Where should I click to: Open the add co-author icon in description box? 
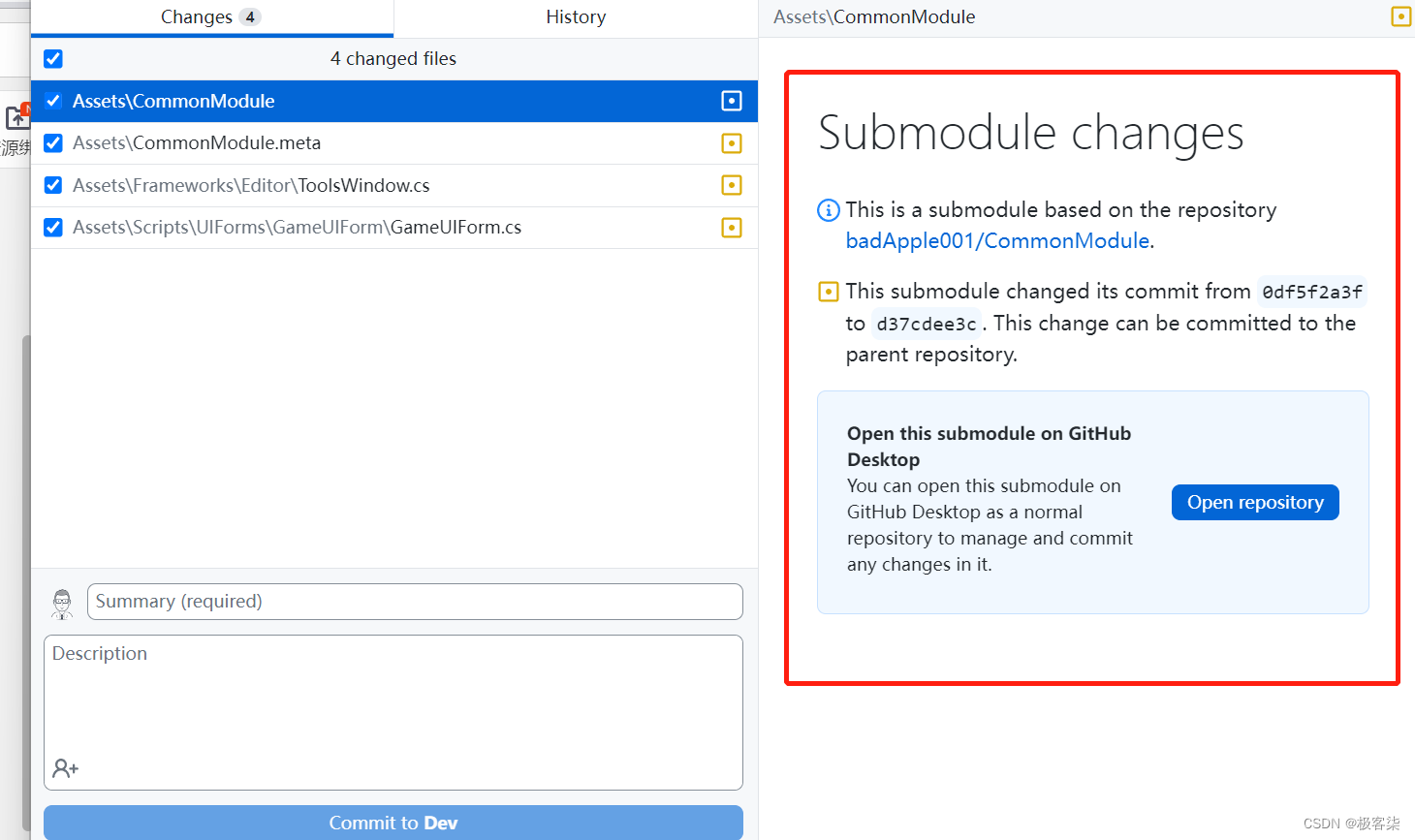click(x=65, y=767)
